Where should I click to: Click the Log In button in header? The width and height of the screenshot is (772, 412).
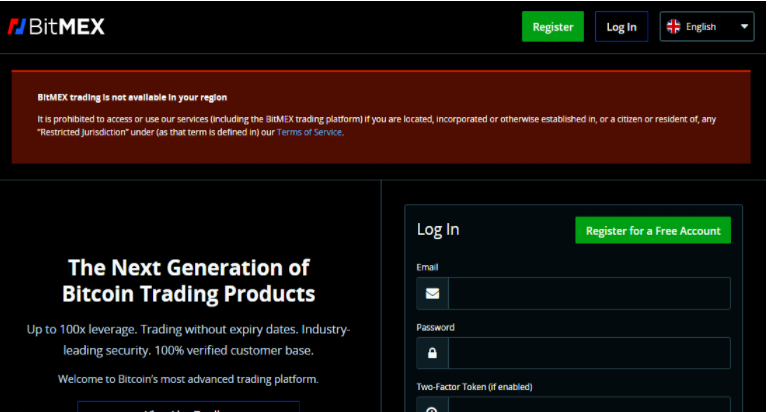[x=621, y=27]
